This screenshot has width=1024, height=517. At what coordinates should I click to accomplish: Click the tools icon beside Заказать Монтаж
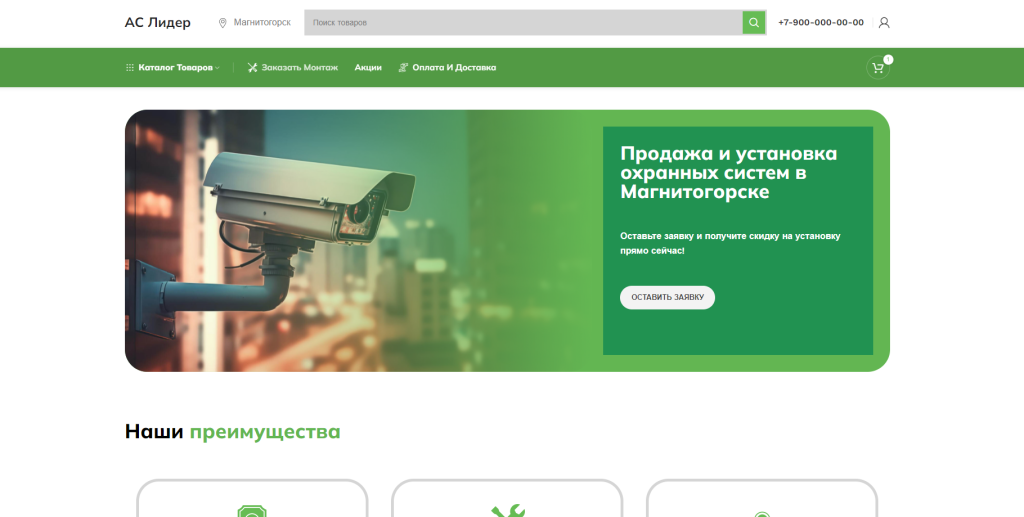coord(253,68)
